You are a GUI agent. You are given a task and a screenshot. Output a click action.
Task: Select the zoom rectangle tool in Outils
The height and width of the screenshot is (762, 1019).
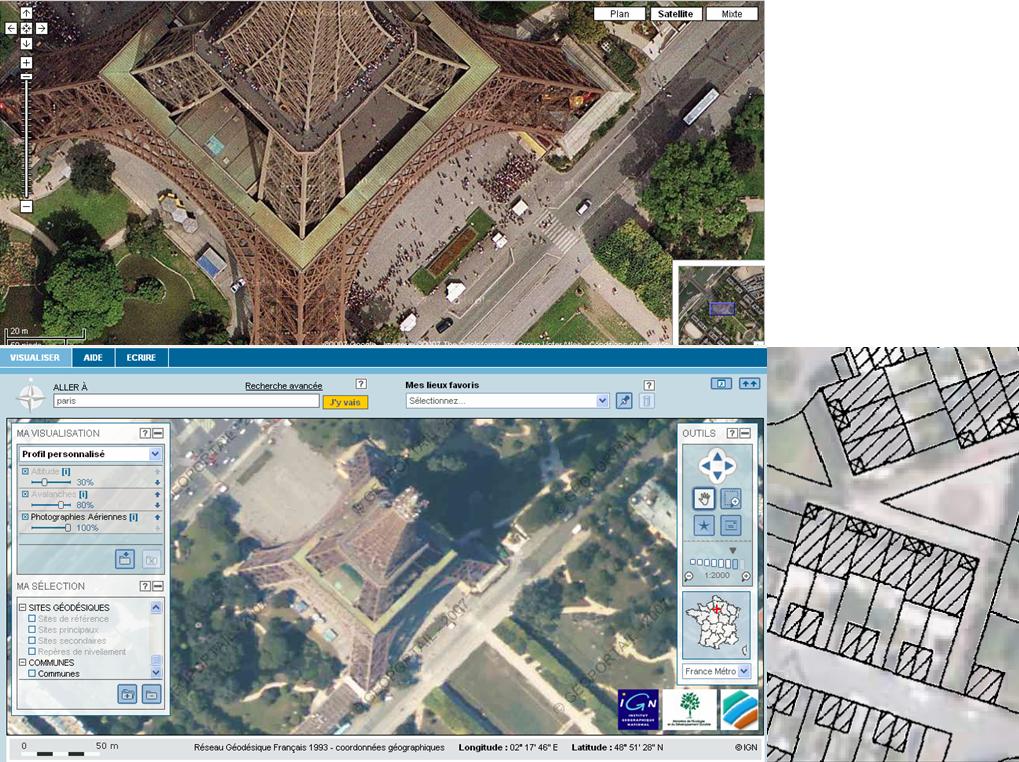[731, 499]
